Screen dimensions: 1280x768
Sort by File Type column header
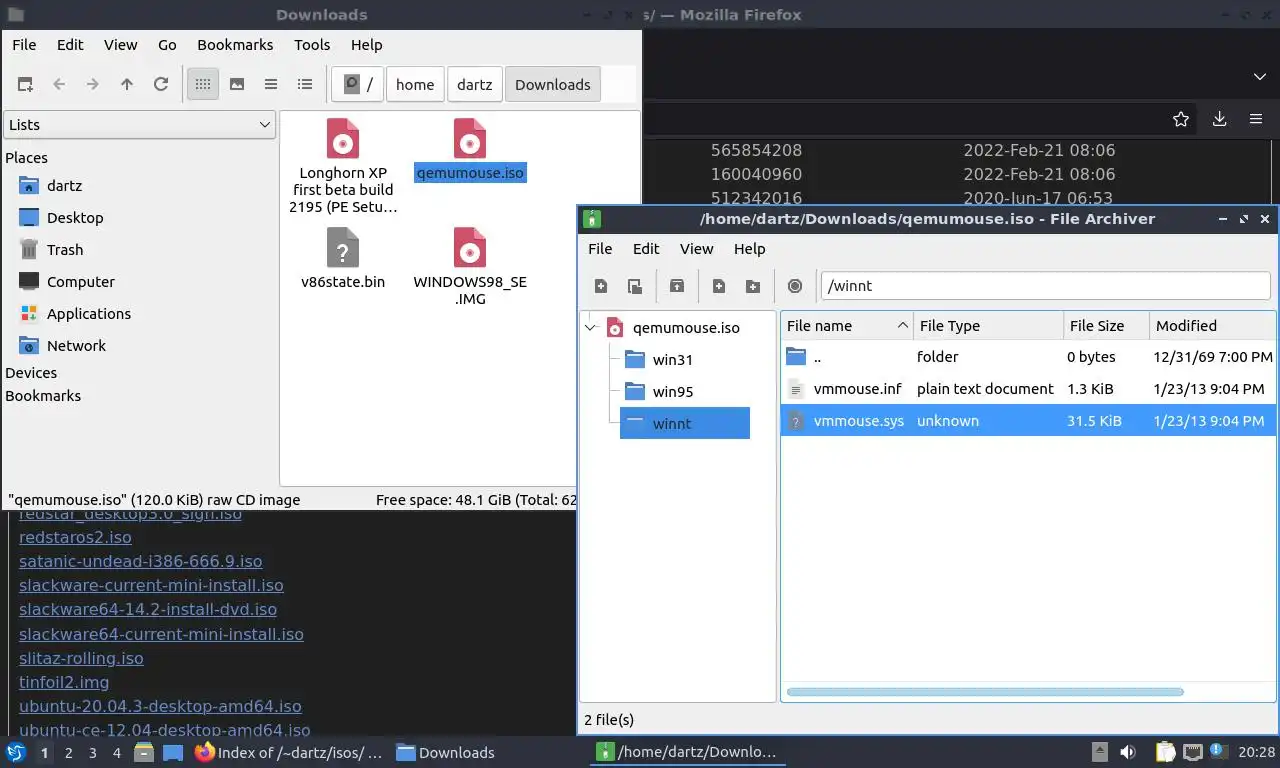[x=989, y=326]
